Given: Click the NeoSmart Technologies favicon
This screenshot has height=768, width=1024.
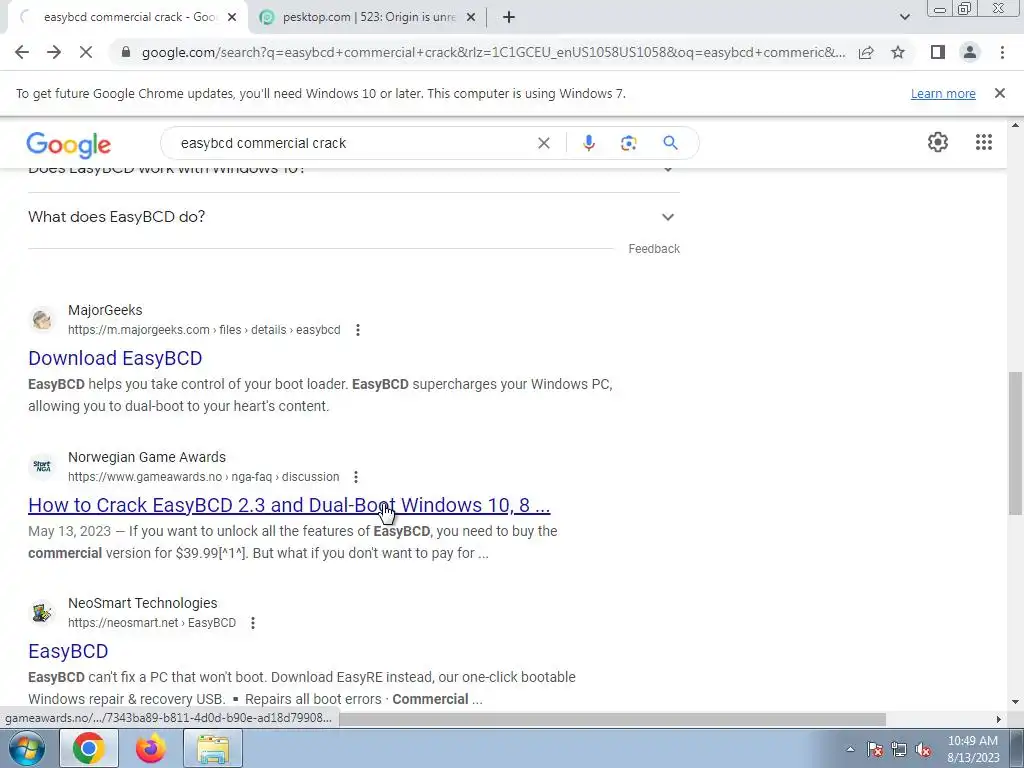Looking at the screenshot, I should coord(42,613).
